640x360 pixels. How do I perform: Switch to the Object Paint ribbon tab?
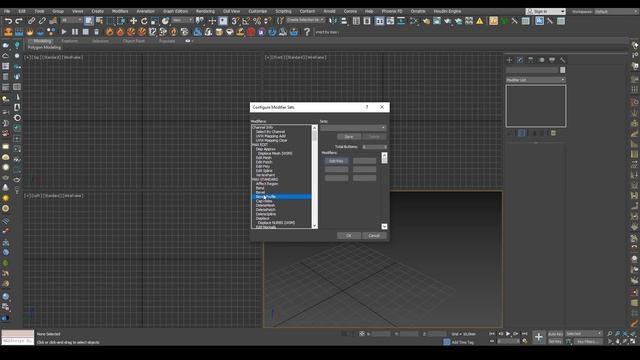[133, 41]
